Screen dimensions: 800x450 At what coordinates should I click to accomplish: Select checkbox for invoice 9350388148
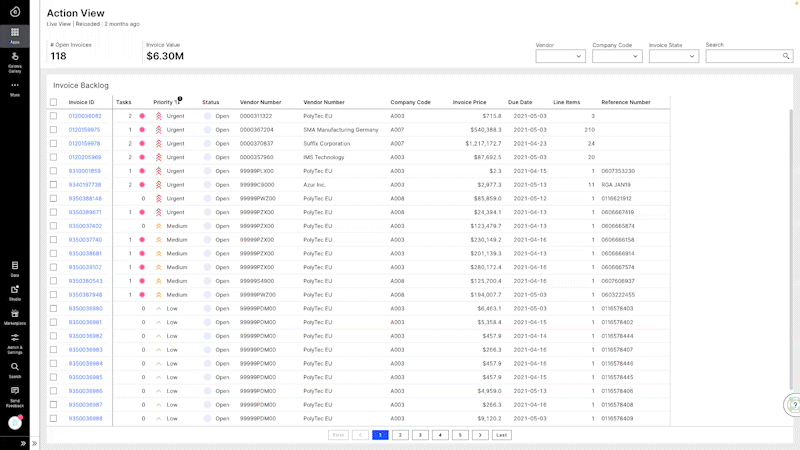(54, 198)
